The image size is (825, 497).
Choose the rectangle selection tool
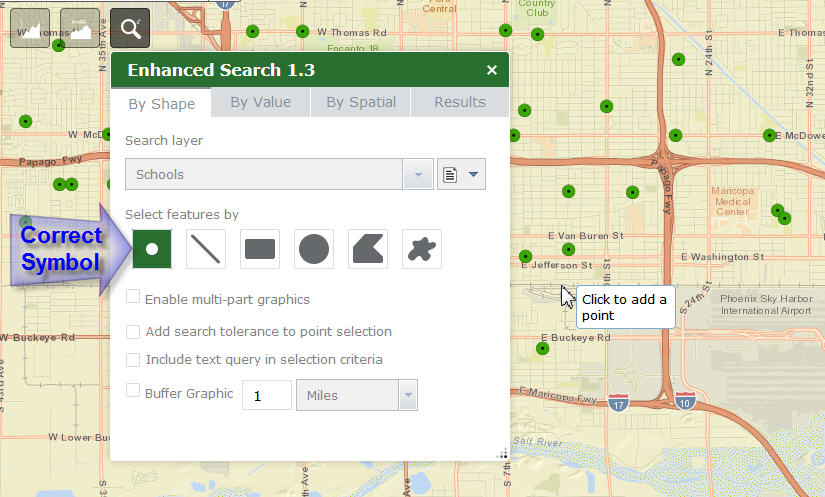(x=260, y=249)
